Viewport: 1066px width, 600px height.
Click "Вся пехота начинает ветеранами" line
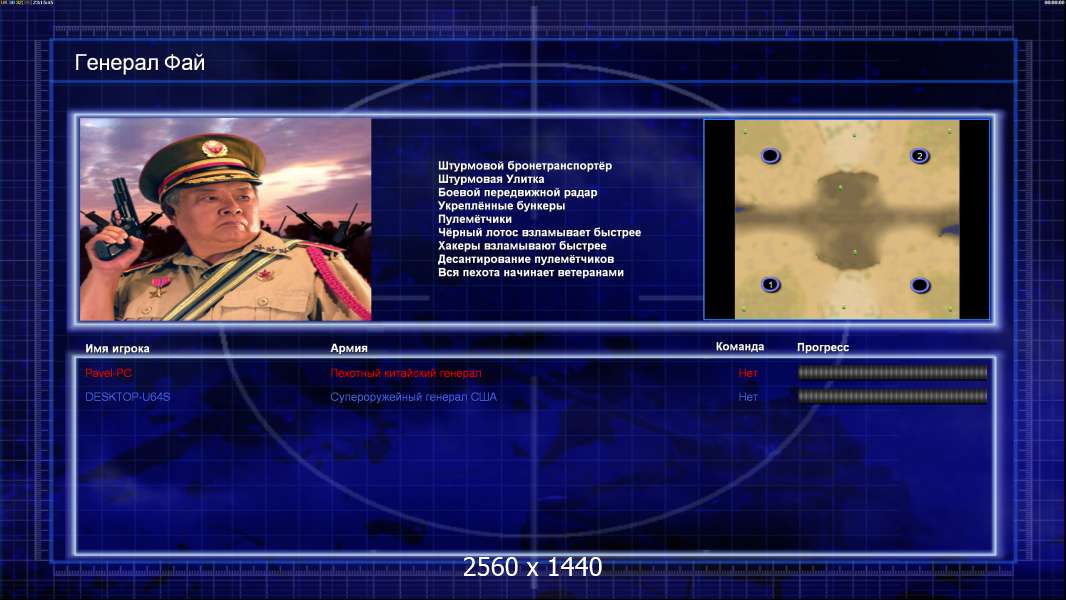coord(530,272)
